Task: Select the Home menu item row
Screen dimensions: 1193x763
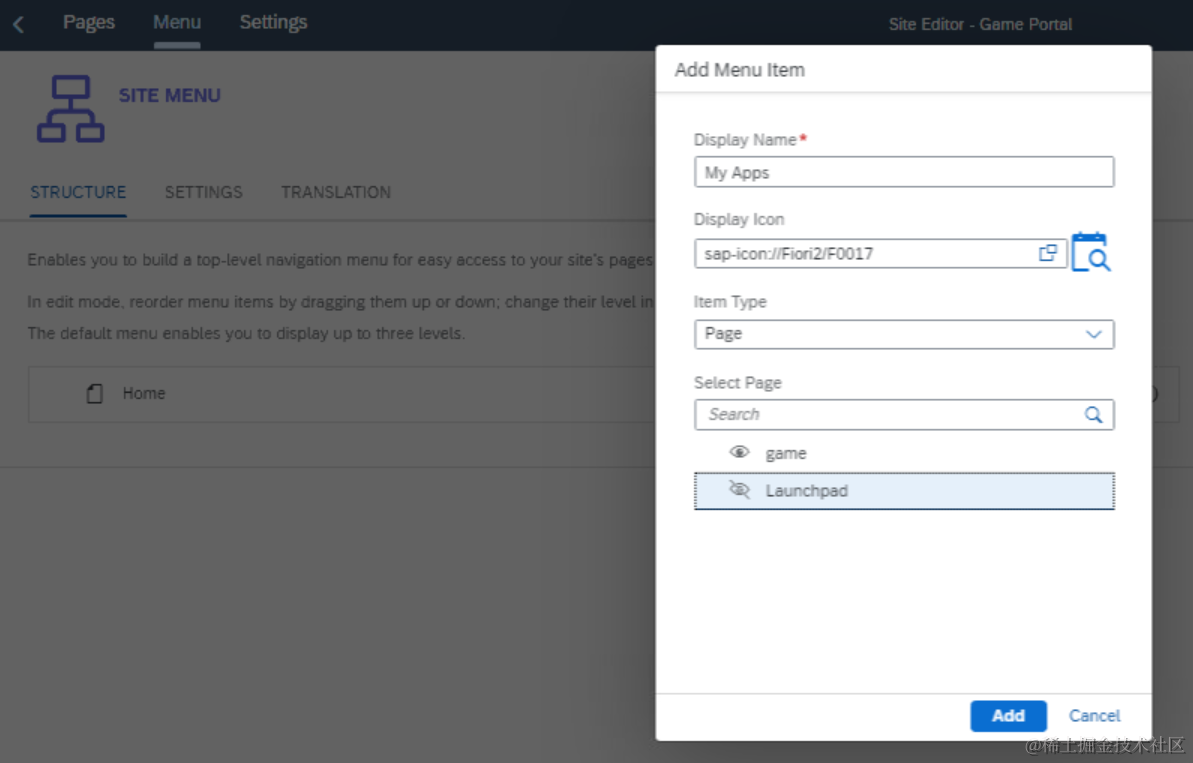Action: tap(342, 394)
